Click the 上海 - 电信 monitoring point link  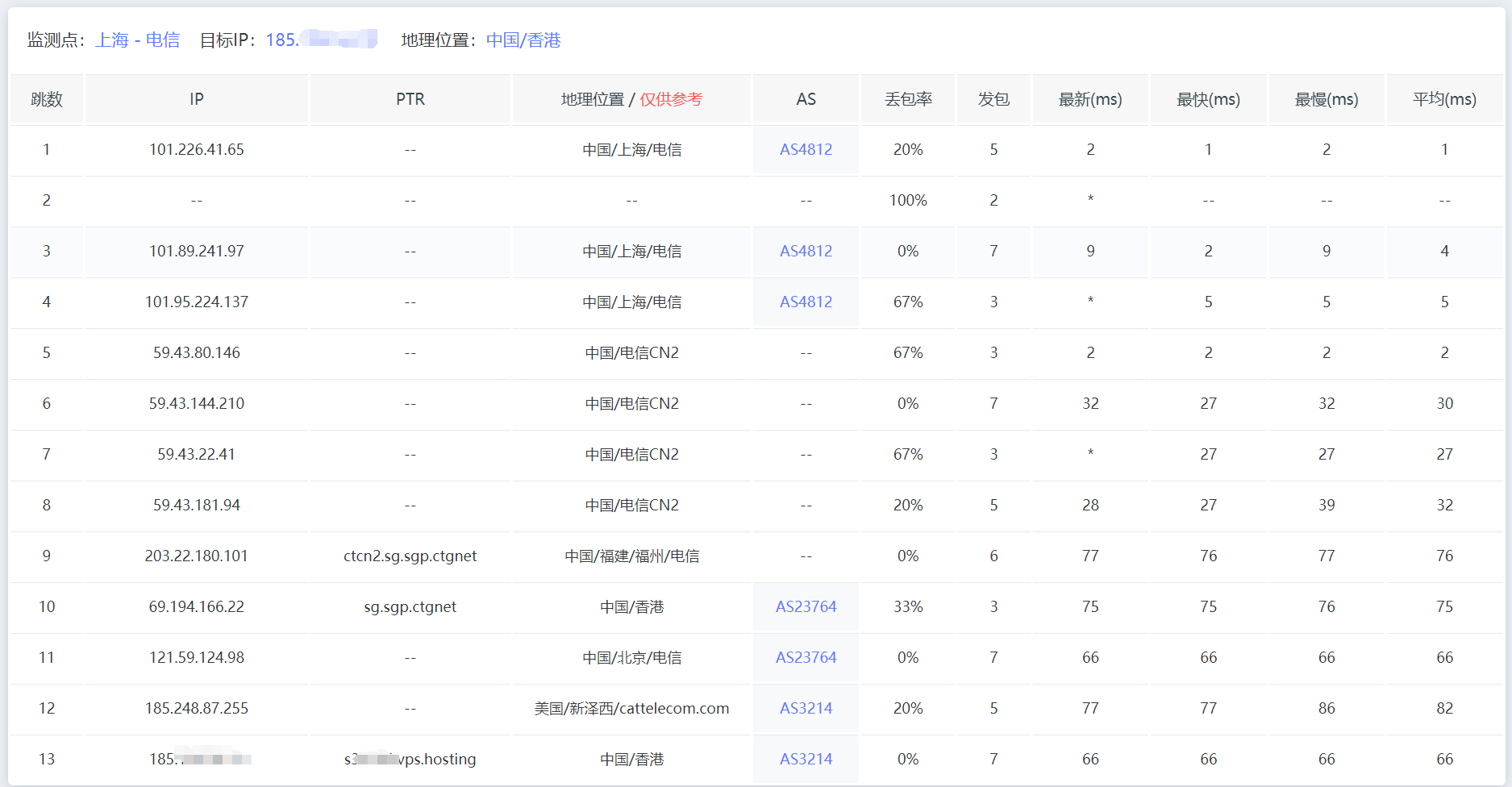[137, 40]
